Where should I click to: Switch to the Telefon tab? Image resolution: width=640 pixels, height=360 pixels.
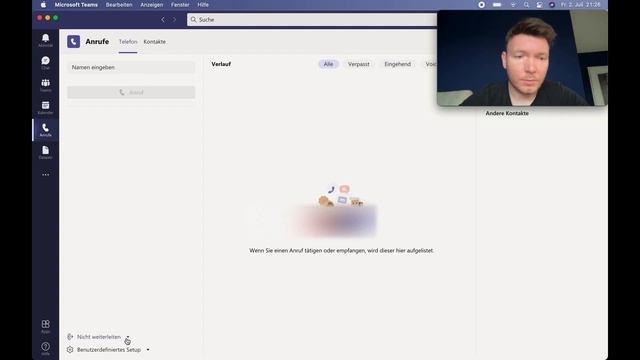128,42
